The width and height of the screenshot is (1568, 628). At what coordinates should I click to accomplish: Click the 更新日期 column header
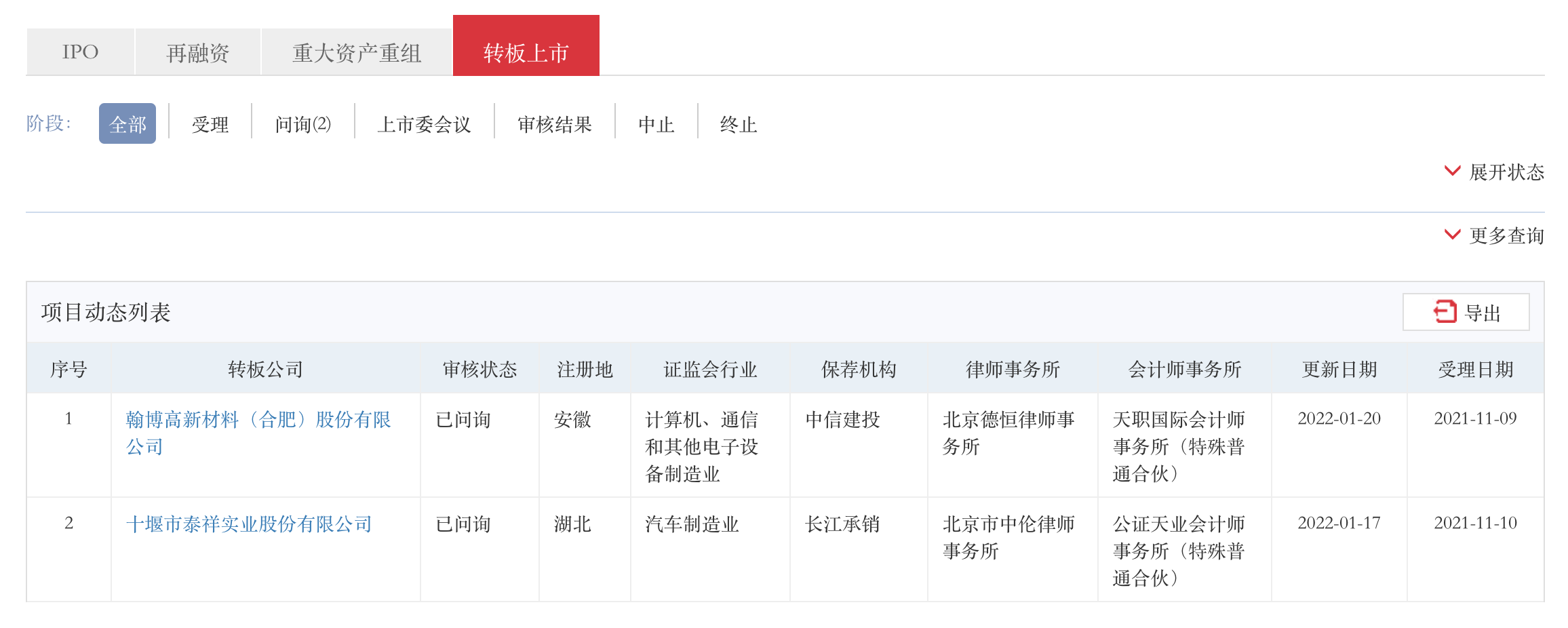click(x=1339, y=370)
